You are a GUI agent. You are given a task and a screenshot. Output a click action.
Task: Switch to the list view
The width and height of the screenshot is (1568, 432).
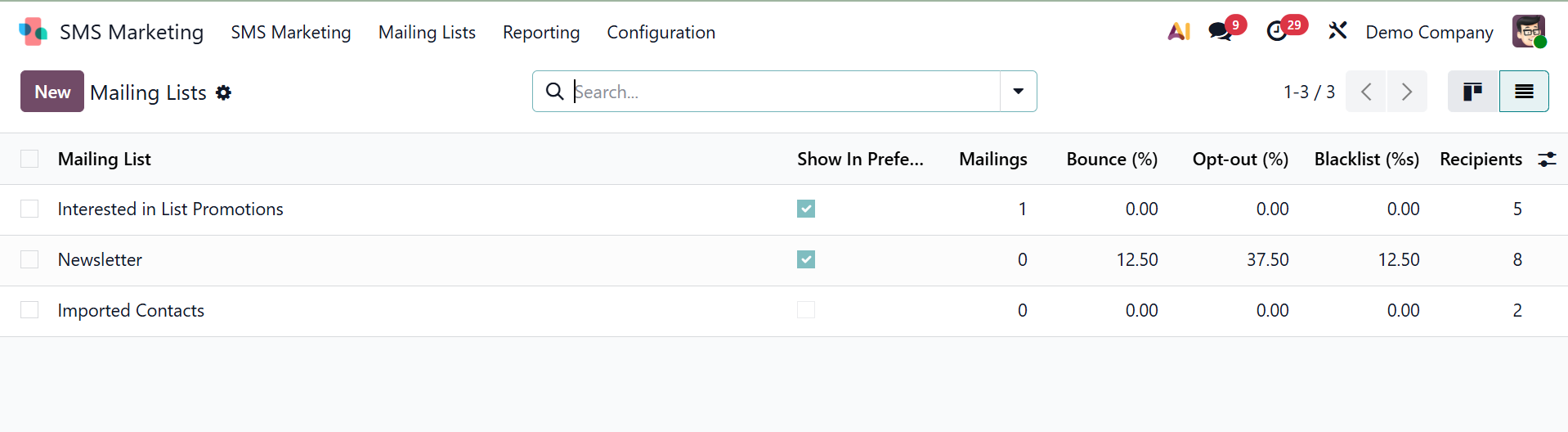1523,92
